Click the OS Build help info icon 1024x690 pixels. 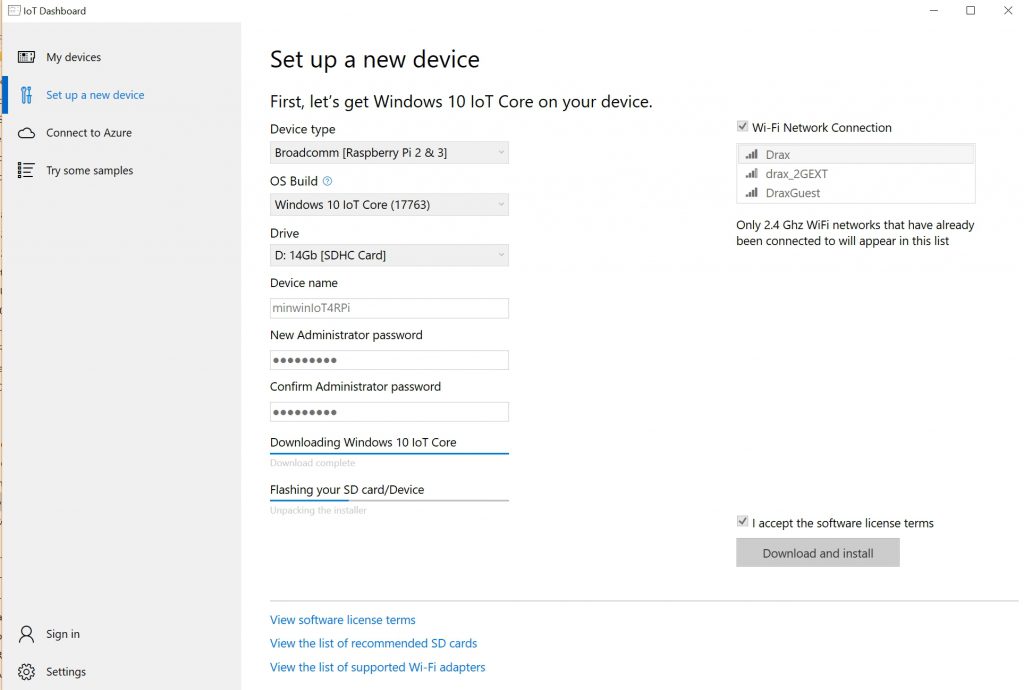tap(328, 181)
